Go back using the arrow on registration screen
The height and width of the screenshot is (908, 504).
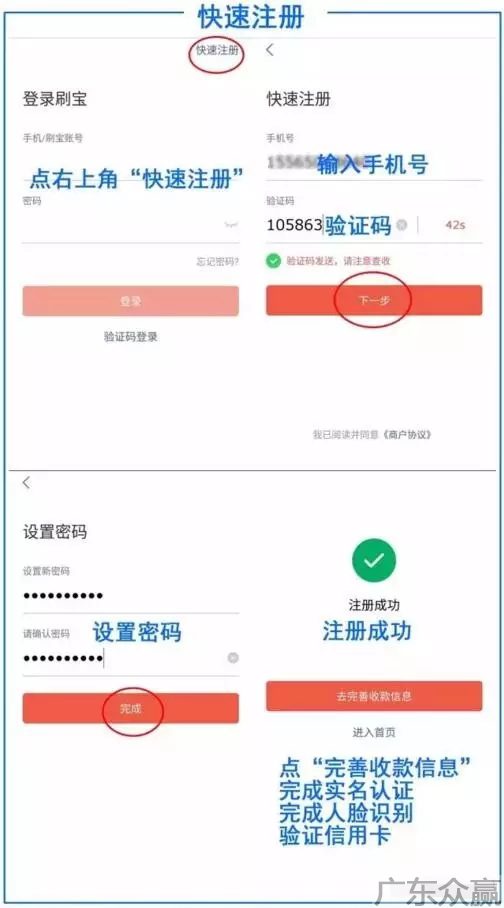269,50
